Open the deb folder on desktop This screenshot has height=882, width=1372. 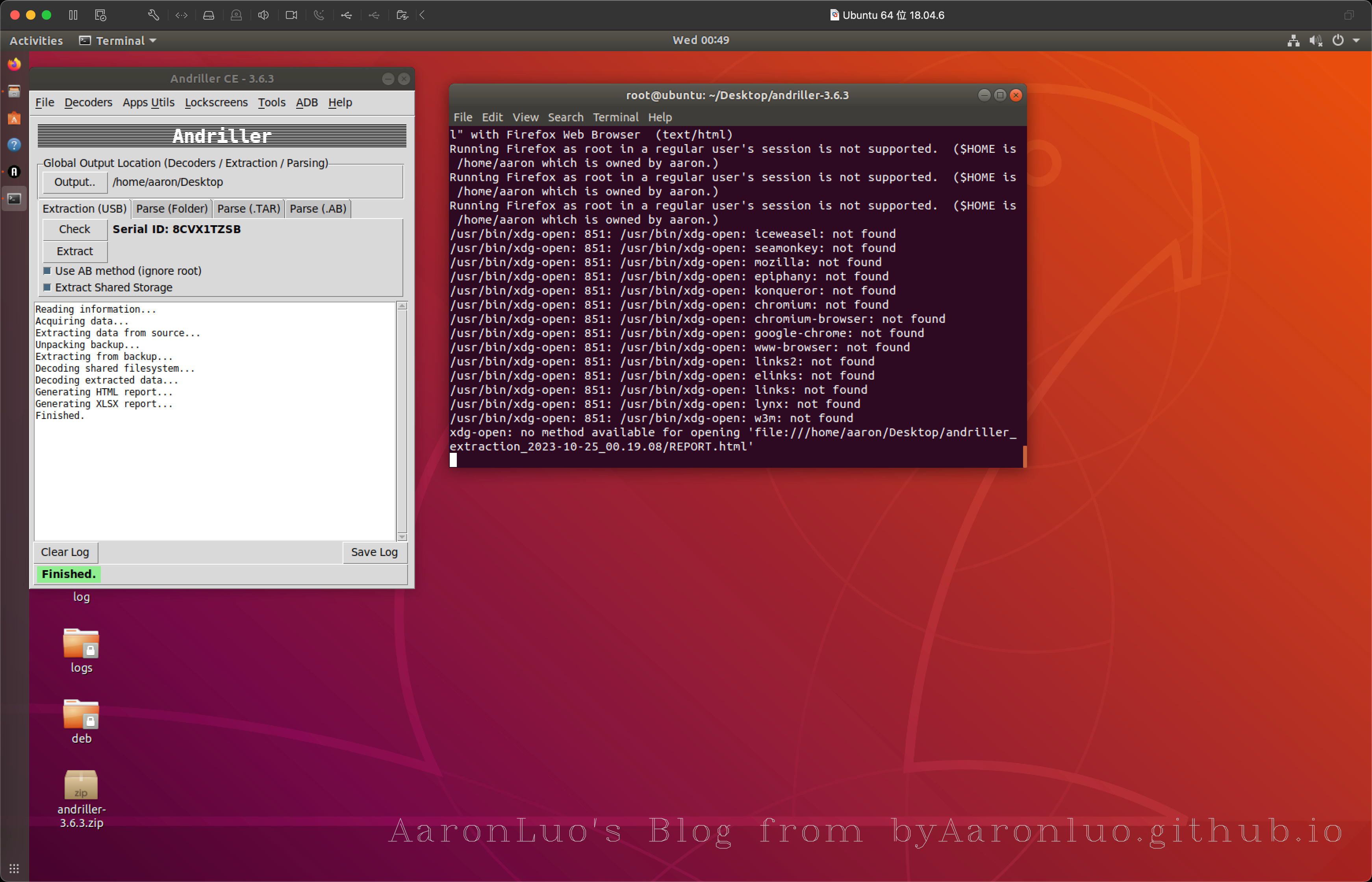tap(81, 715)
